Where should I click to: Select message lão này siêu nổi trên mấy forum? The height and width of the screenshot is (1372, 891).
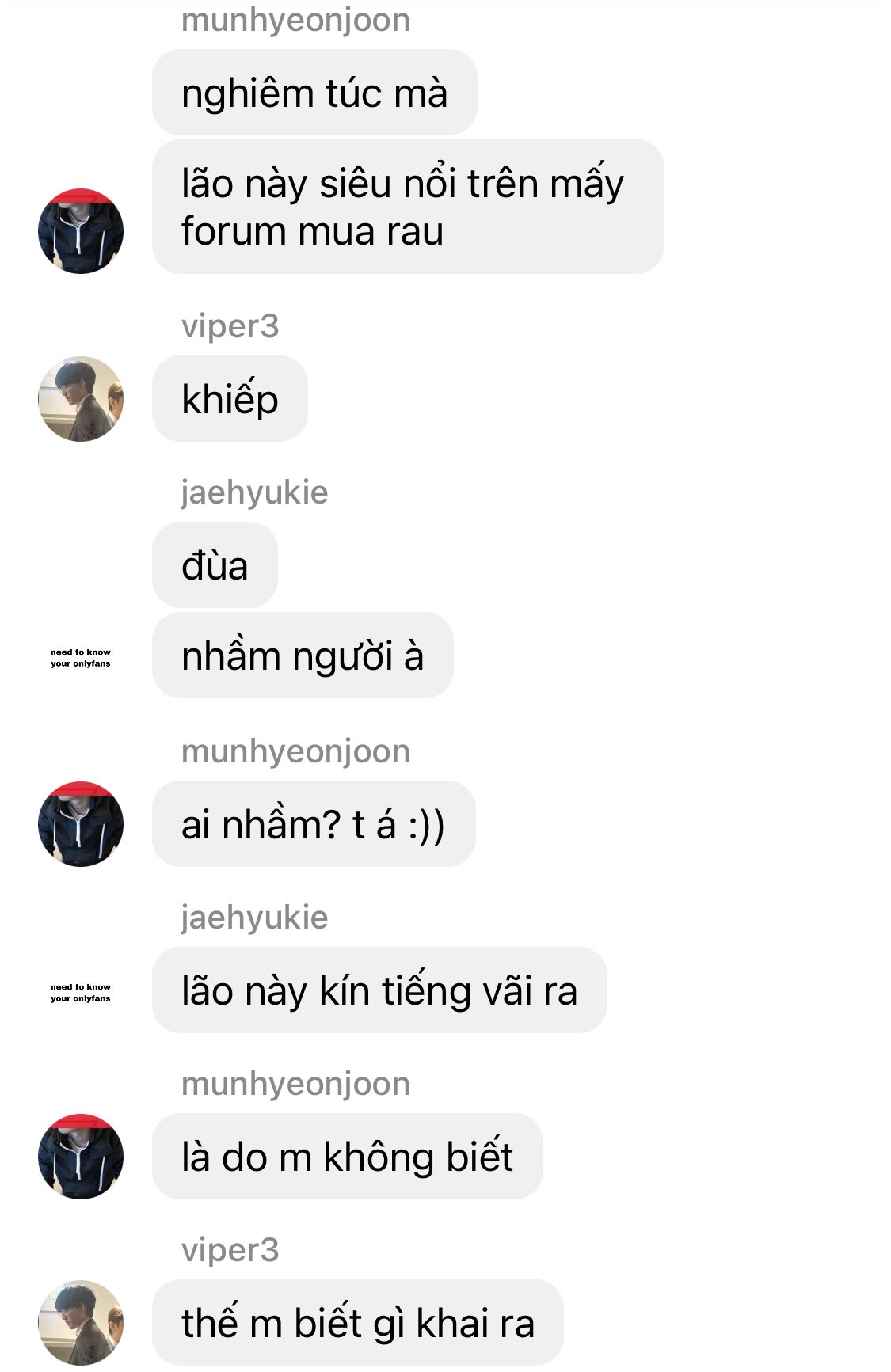(x=408, y=207)
